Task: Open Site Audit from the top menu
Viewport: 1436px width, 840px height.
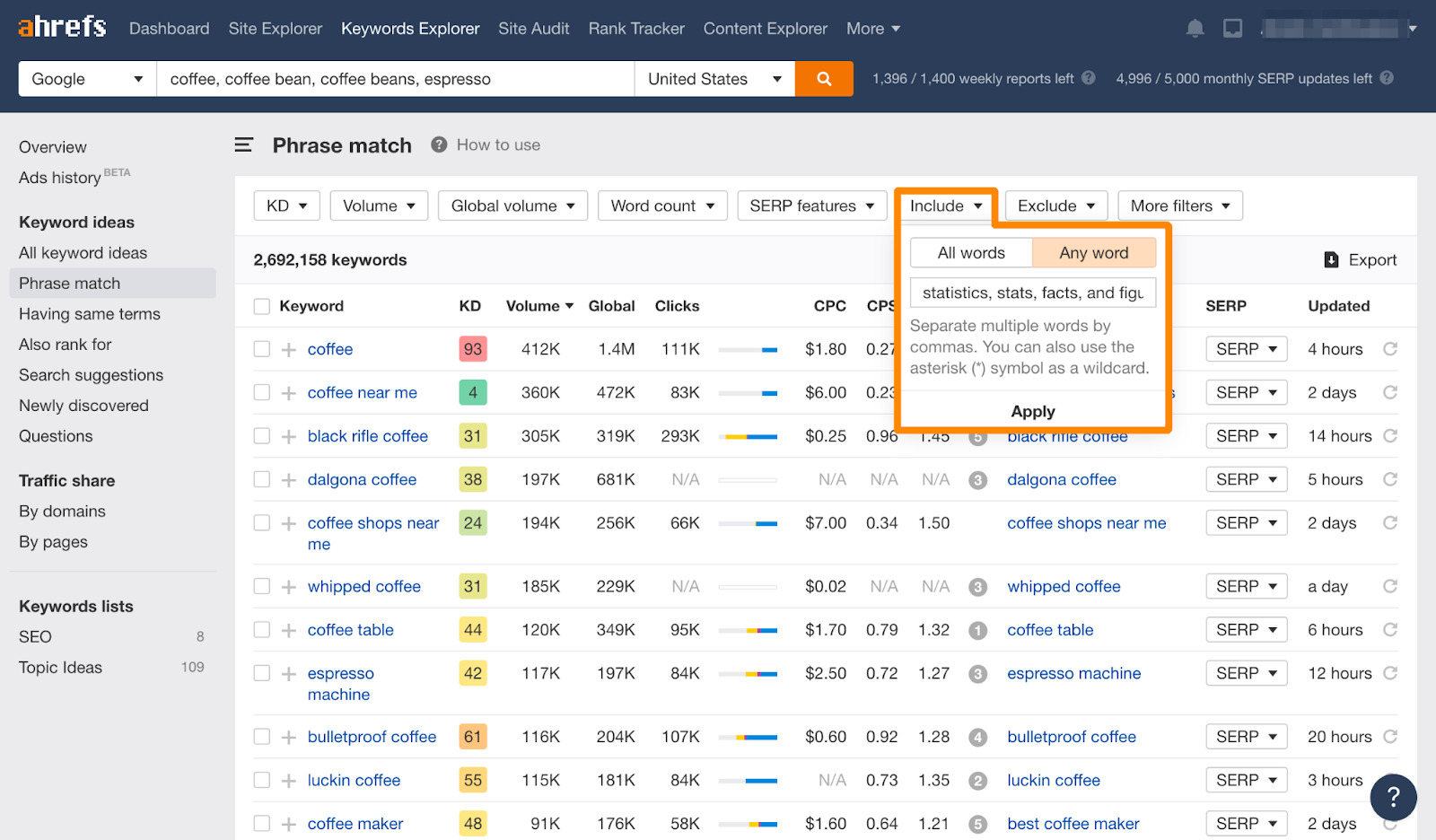Action: coord(533,28)
